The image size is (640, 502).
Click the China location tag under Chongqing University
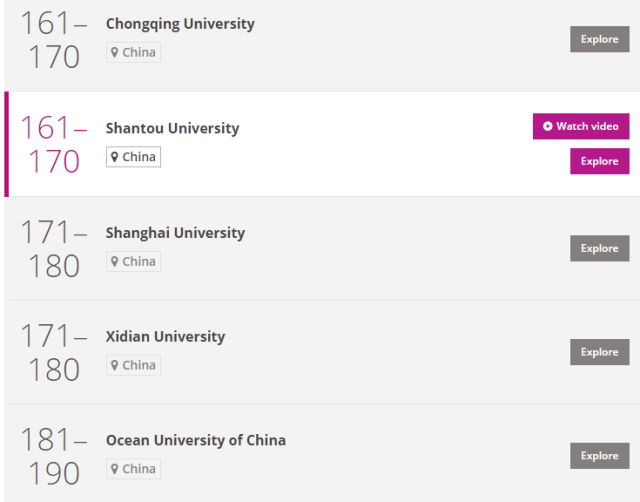coord(133,52)
